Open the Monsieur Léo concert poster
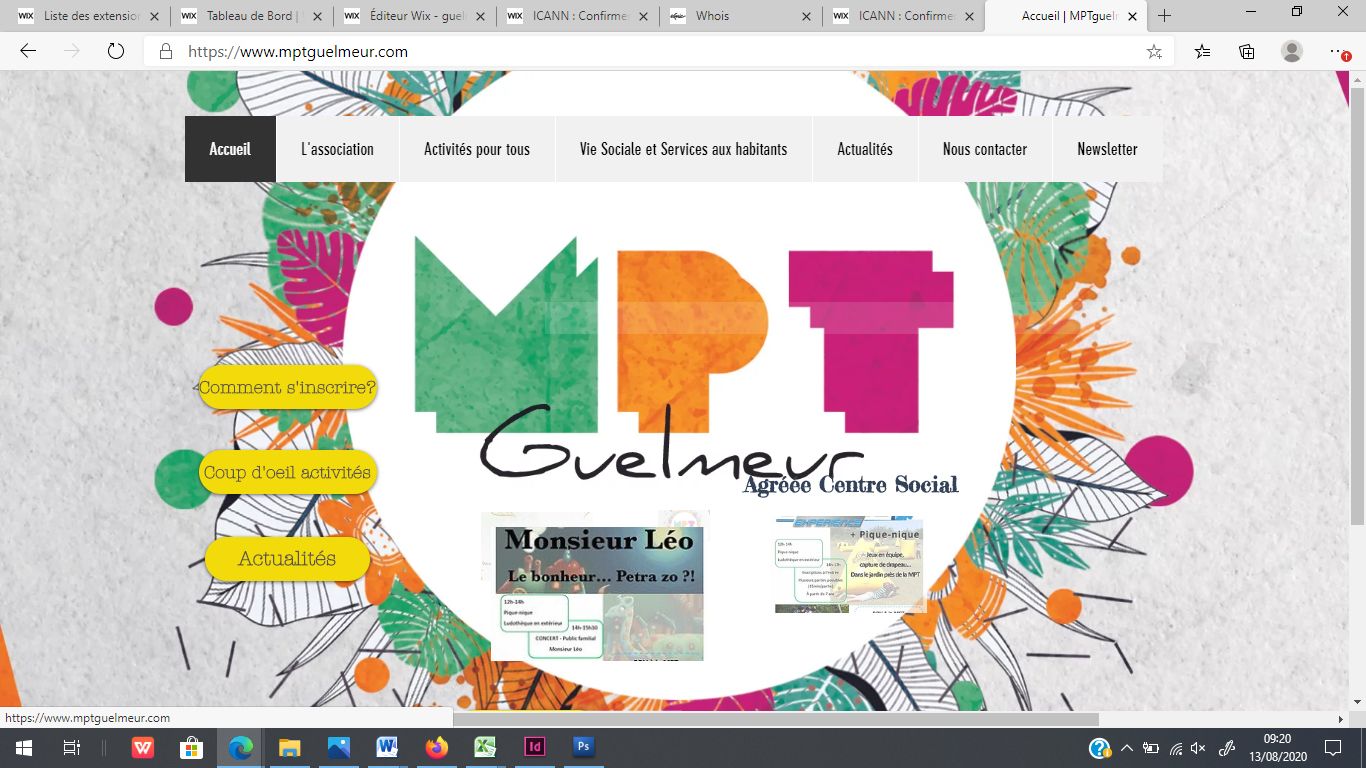 tap(597, 586)
